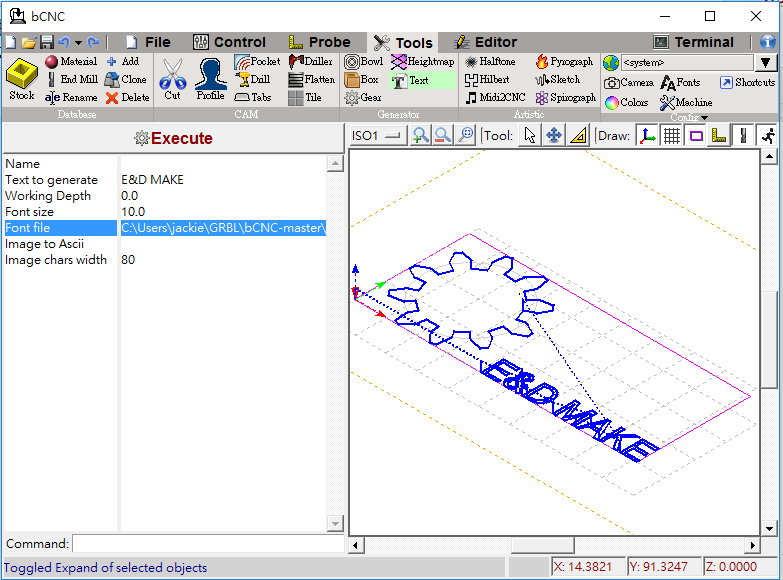This screenshot has width=783, height=580.
Task: Select the Gear generator
Action: point(363,97)
